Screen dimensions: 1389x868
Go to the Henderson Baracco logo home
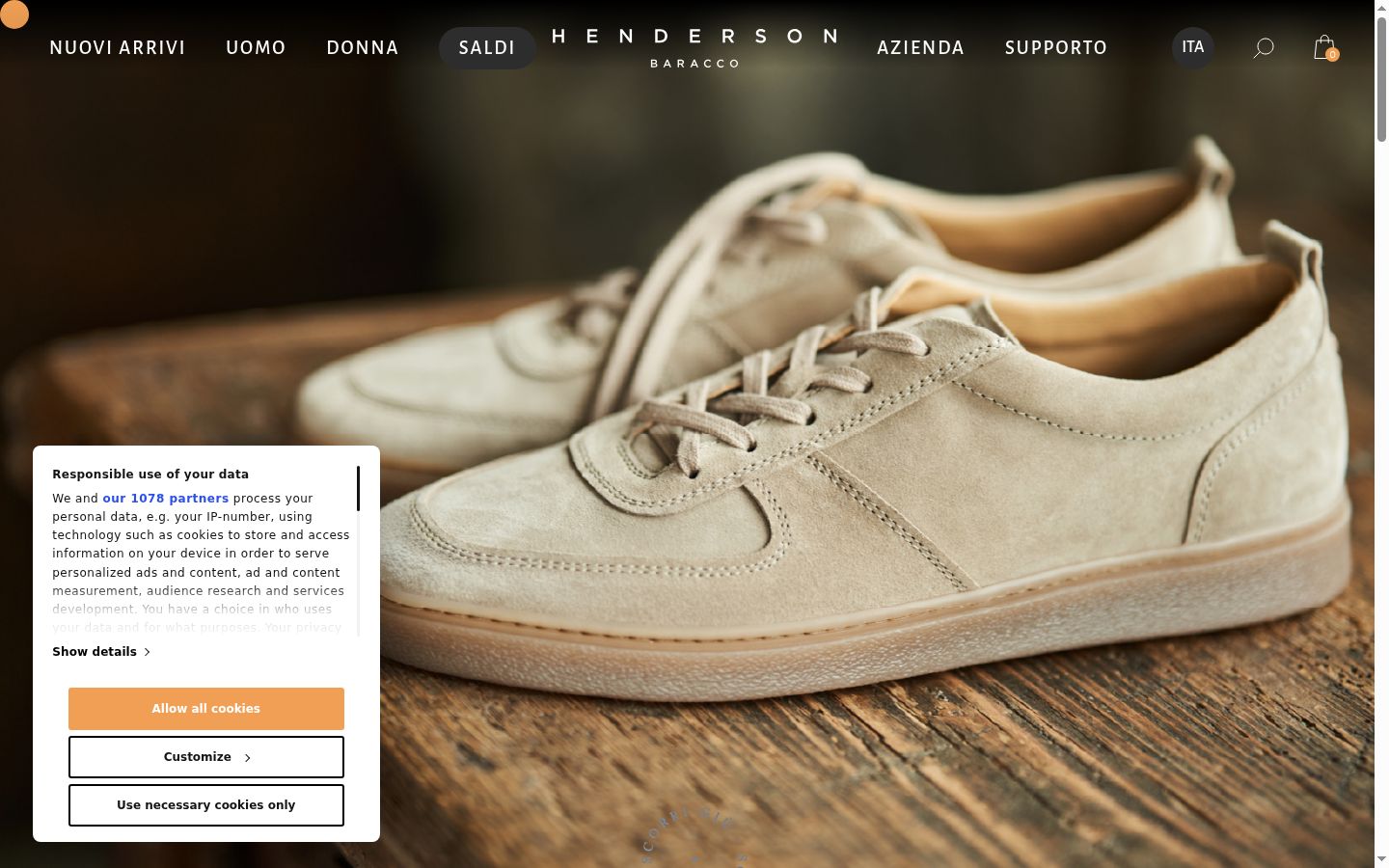pos(694,47)
